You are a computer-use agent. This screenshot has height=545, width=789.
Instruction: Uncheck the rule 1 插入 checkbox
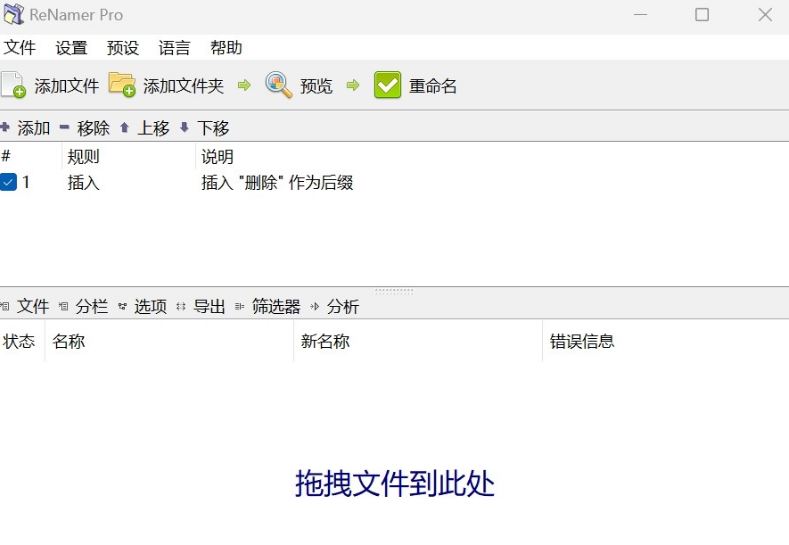coord(8,183)
